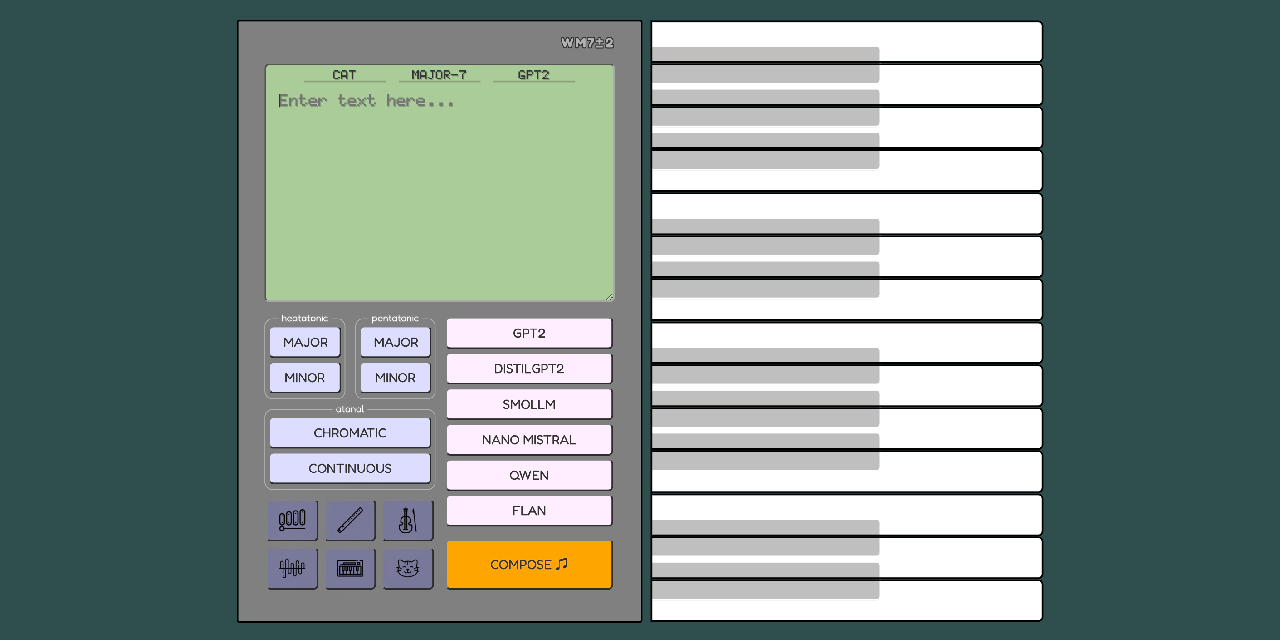Select the cat sound icon

(408, 568)
